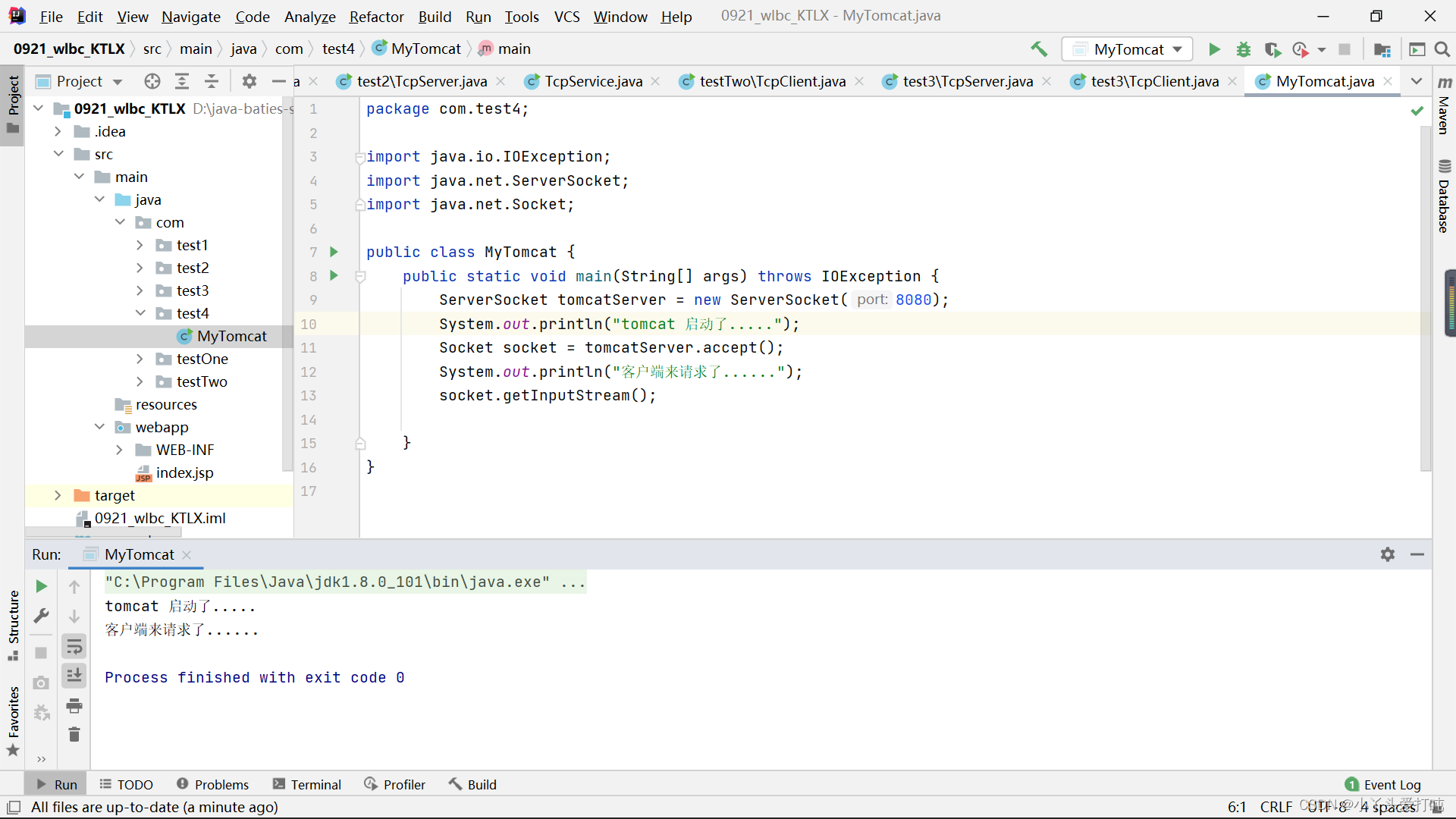Image resolution: width=1456 pixels, height=819 pixels.
Task: Collapse the src folder
Action: click(x=58, y=154)
